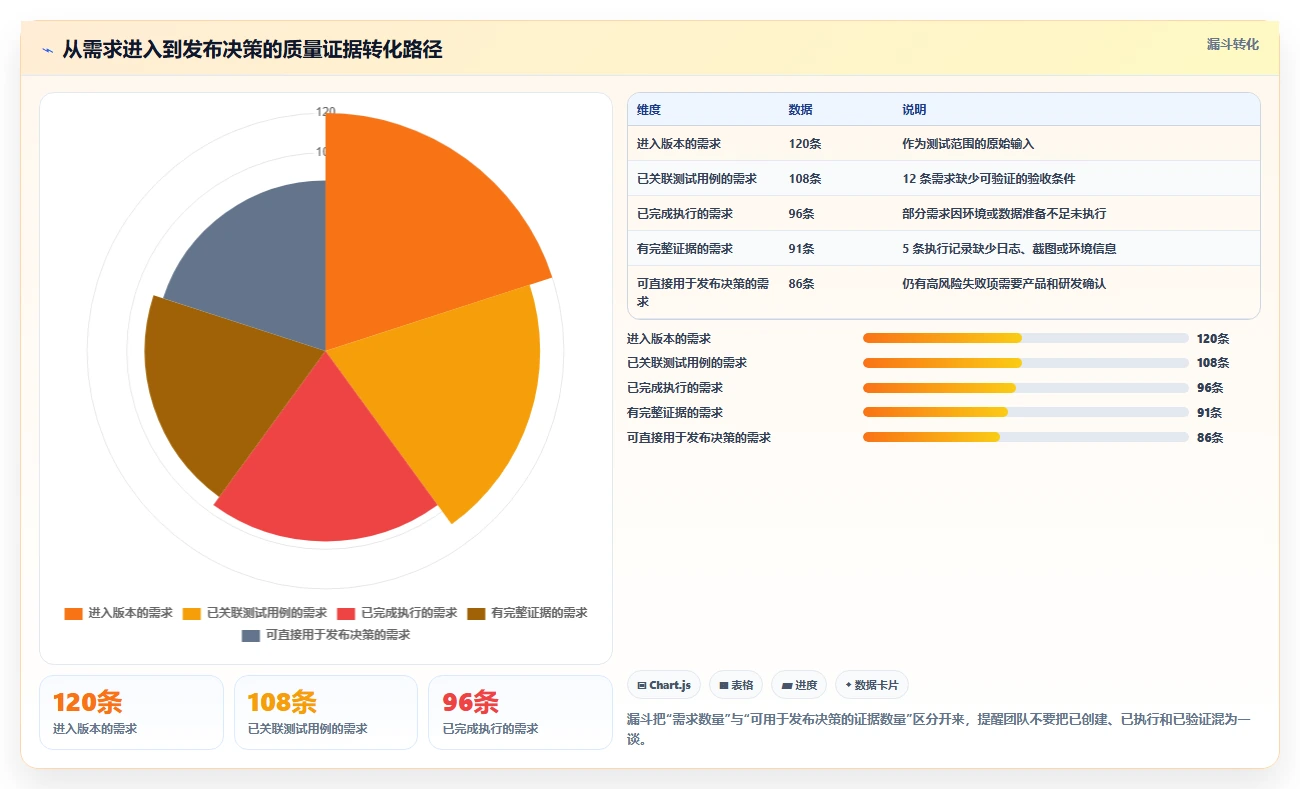
Task: Click the 漏斗转化 label in header
Action: click(x=1233, y=44)
